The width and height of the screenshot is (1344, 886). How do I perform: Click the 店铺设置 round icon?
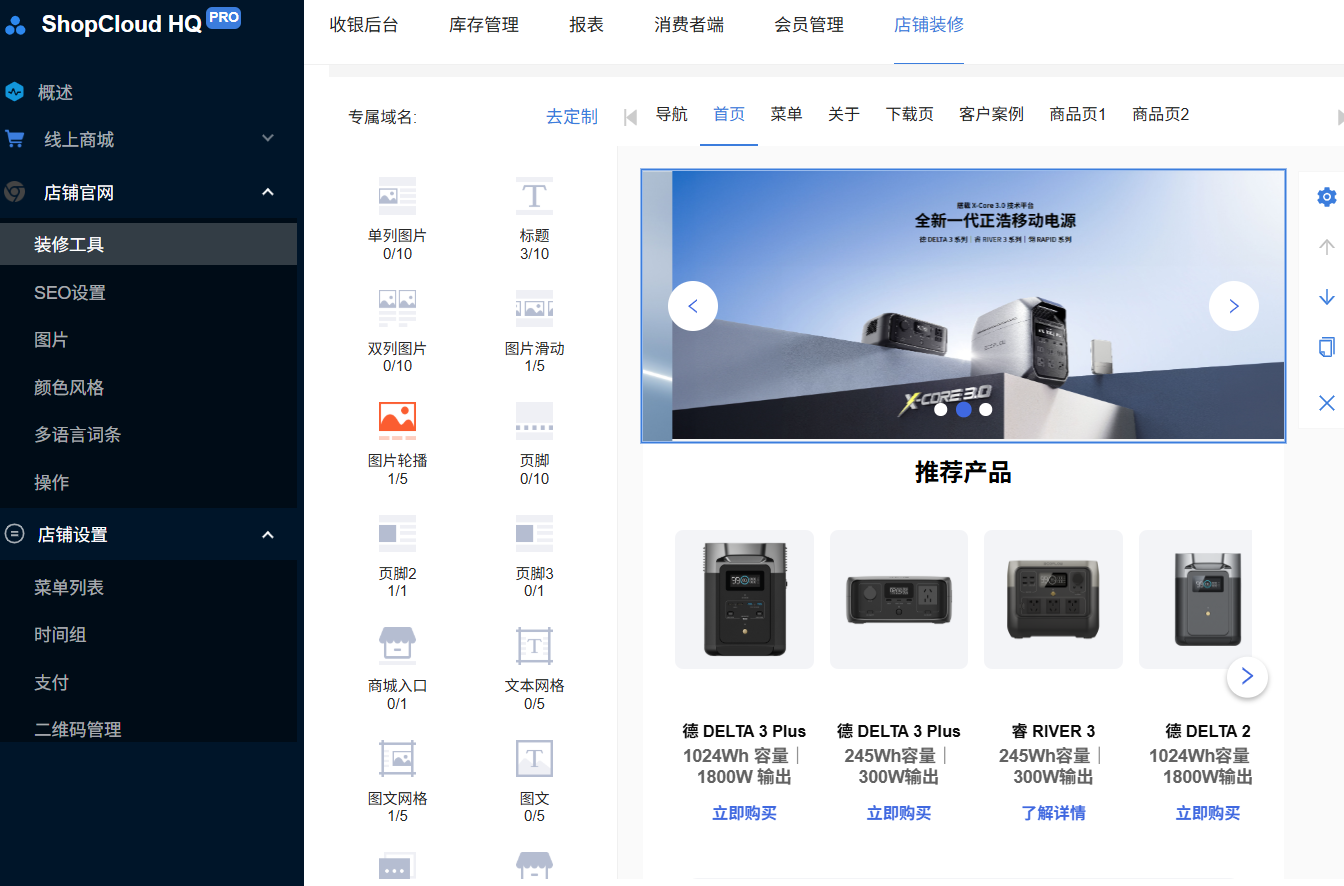coord(15,534)
